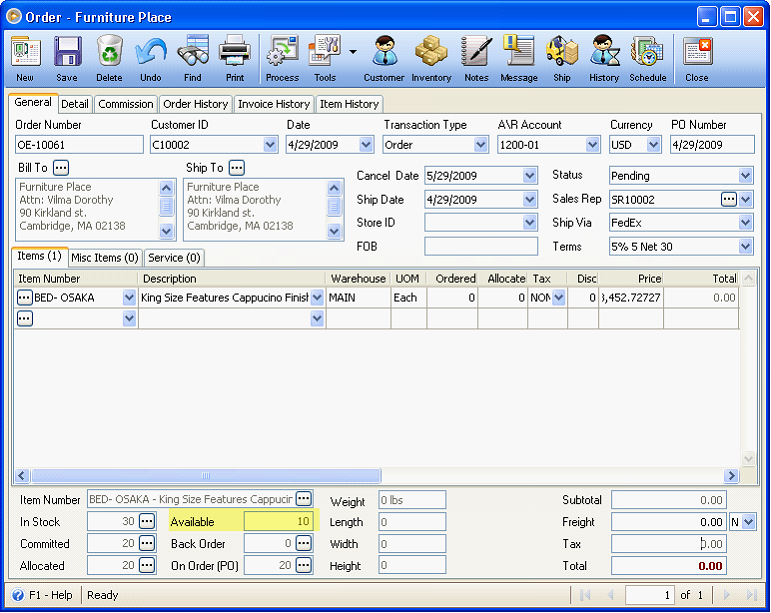Open Bill To ellipsis button
This screenshot has height=613, width=771.
(61, 168)
